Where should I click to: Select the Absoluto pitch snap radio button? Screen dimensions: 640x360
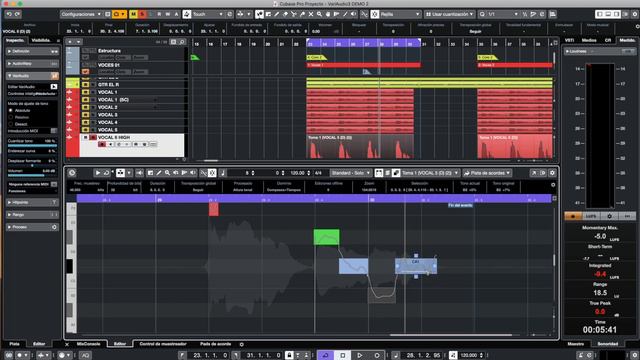click(x=11, y=111)
